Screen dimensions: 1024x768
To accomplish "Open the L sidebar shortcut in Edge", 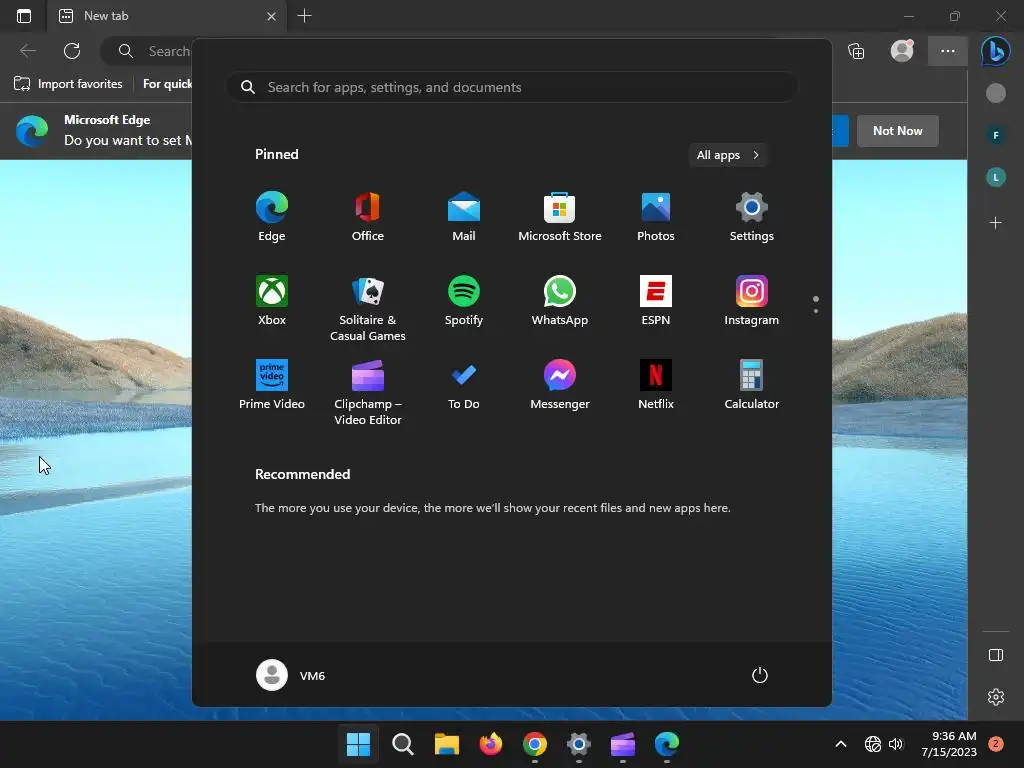I will click(995, 177).
